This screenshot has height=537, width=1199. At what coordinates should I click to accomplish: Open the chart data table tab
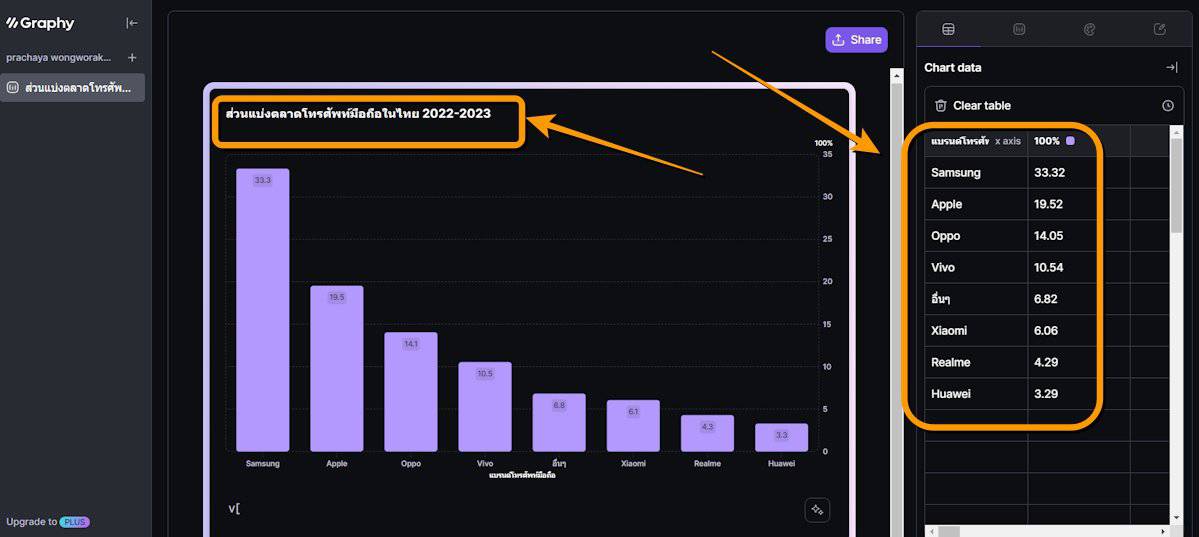(x=948, y=30)
